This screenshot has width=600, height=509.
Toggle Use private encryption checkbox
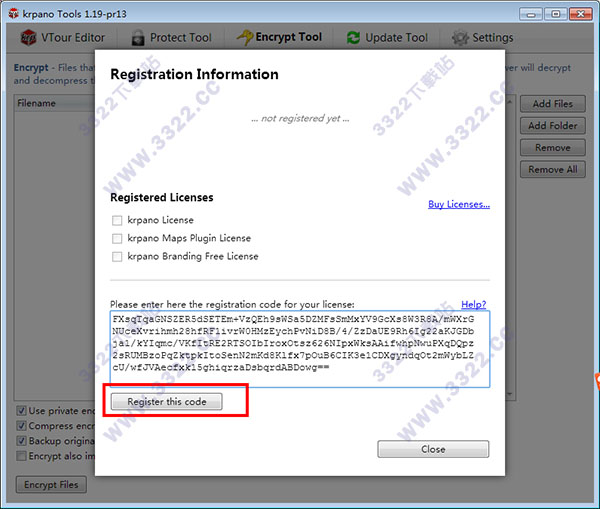(21, 411)
